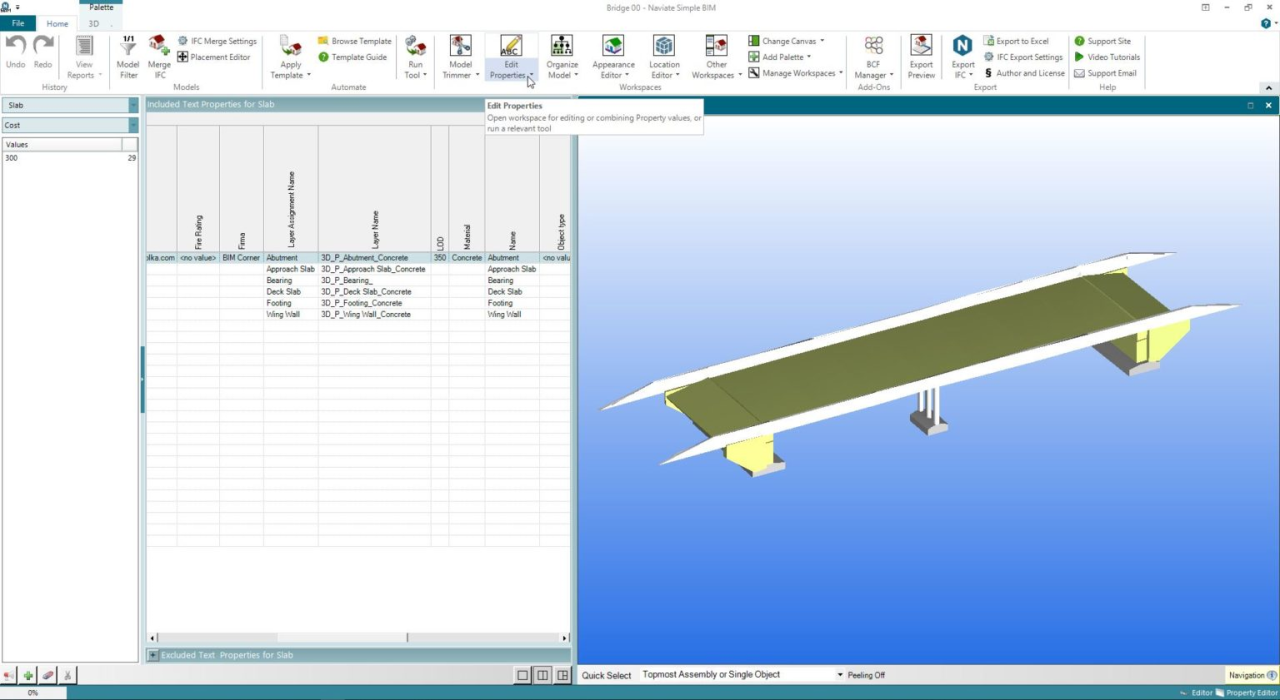Expand Excluded Text Properties for Slab
The image size is (1280, 700).
153,655
